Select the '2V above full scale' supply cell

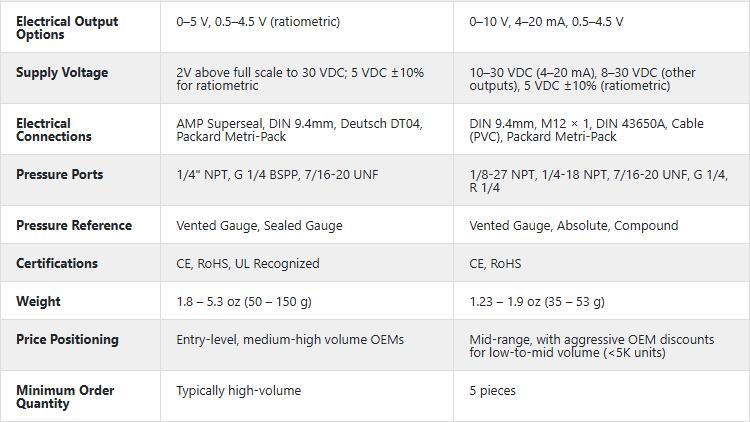(300, 79)
